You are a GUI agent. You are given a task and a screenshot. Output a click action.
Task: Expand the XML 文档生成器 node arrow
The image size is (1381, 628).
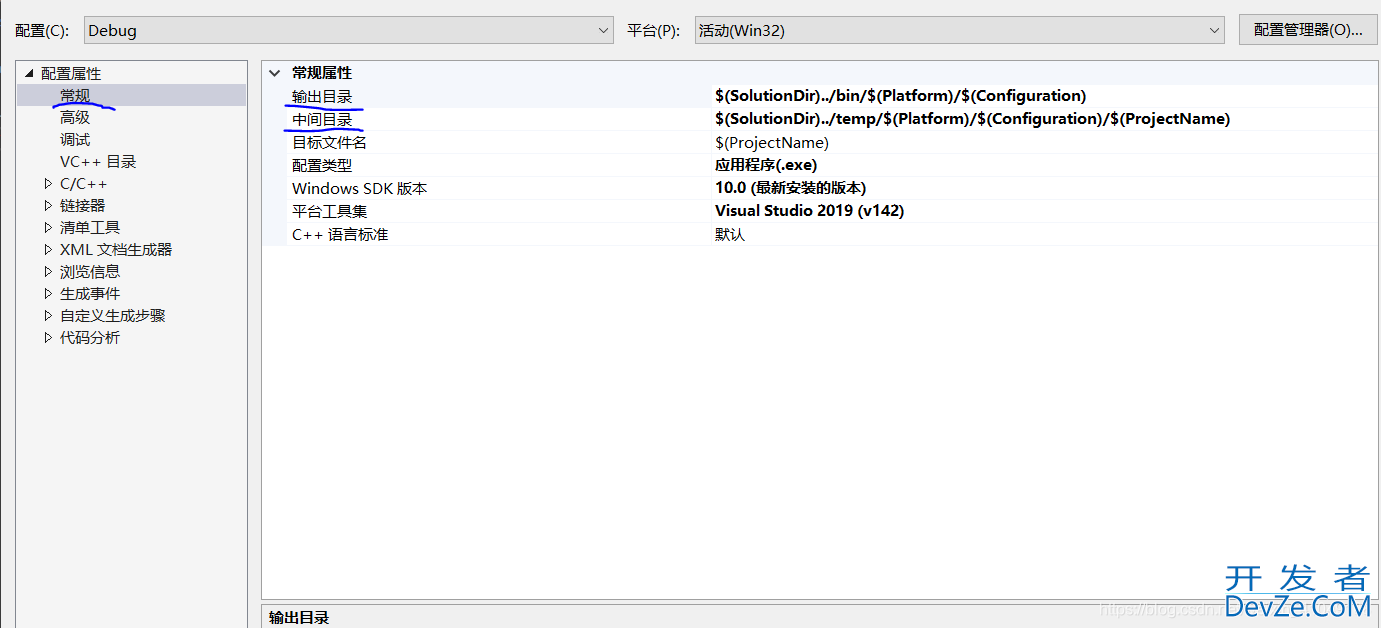[48, 249]
